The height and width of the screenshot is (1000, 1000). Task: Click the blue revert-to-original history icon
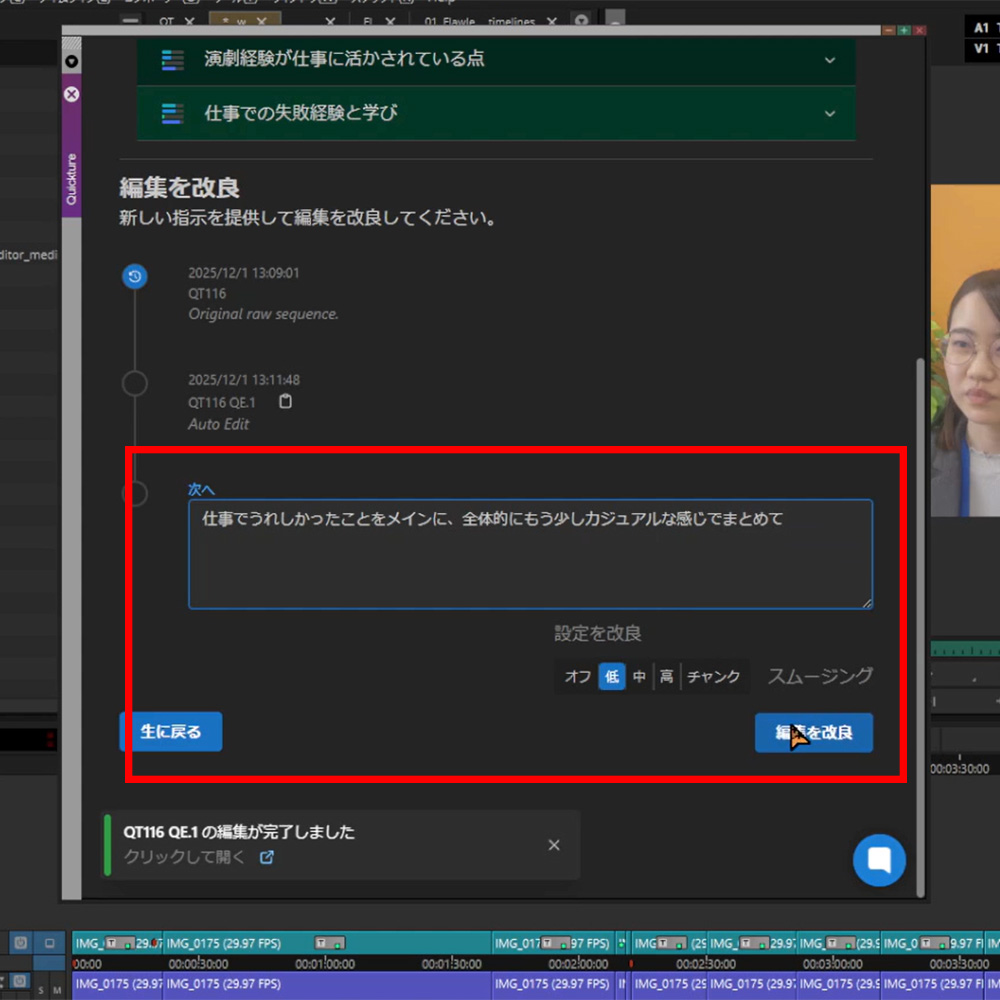135,276
